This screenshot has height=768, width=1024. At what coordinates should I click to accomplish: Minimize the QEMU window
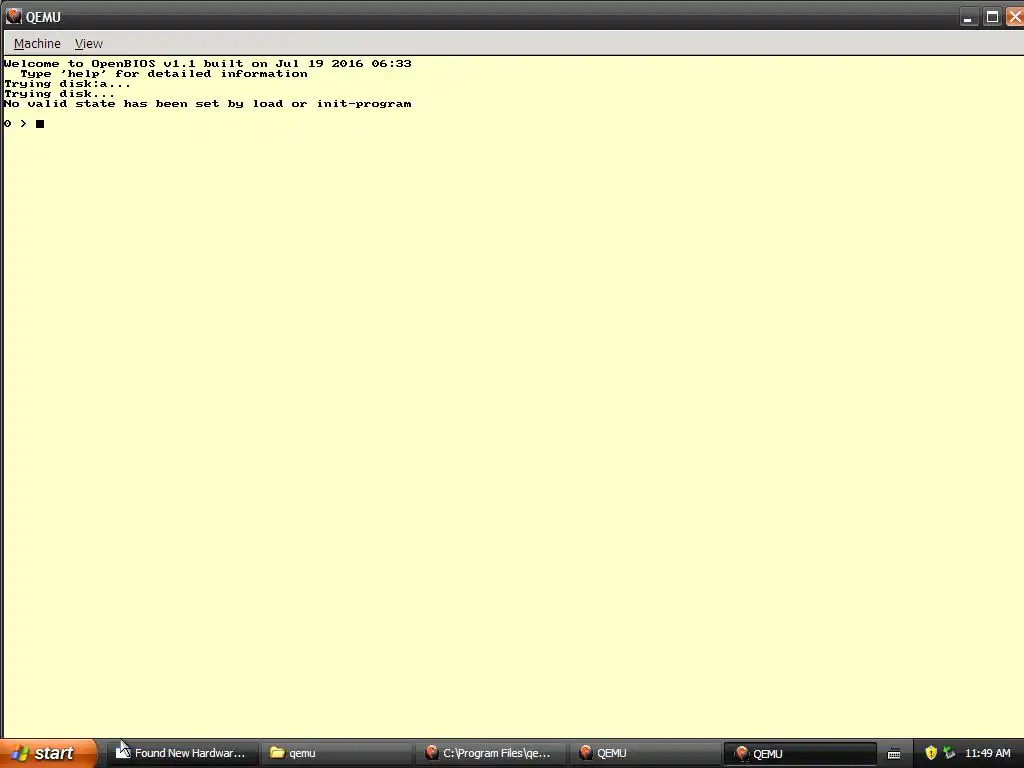tap(968, 17)
